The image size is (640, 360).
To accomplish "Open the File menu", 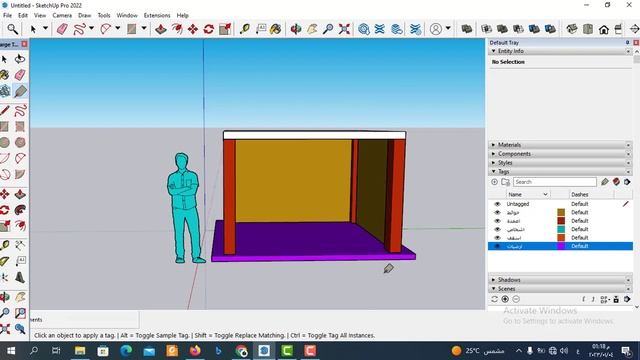I will click(x=7, y=15).
